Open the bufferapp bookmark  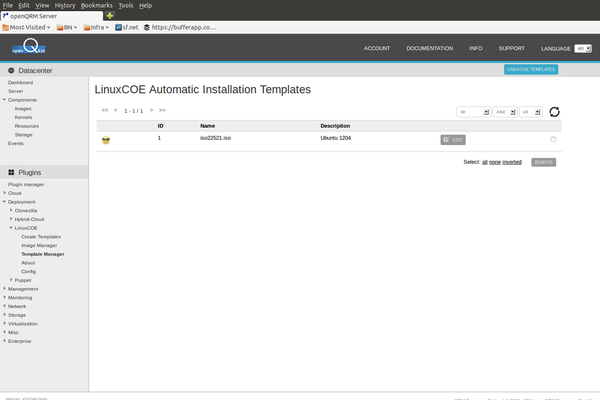point(180,27)
